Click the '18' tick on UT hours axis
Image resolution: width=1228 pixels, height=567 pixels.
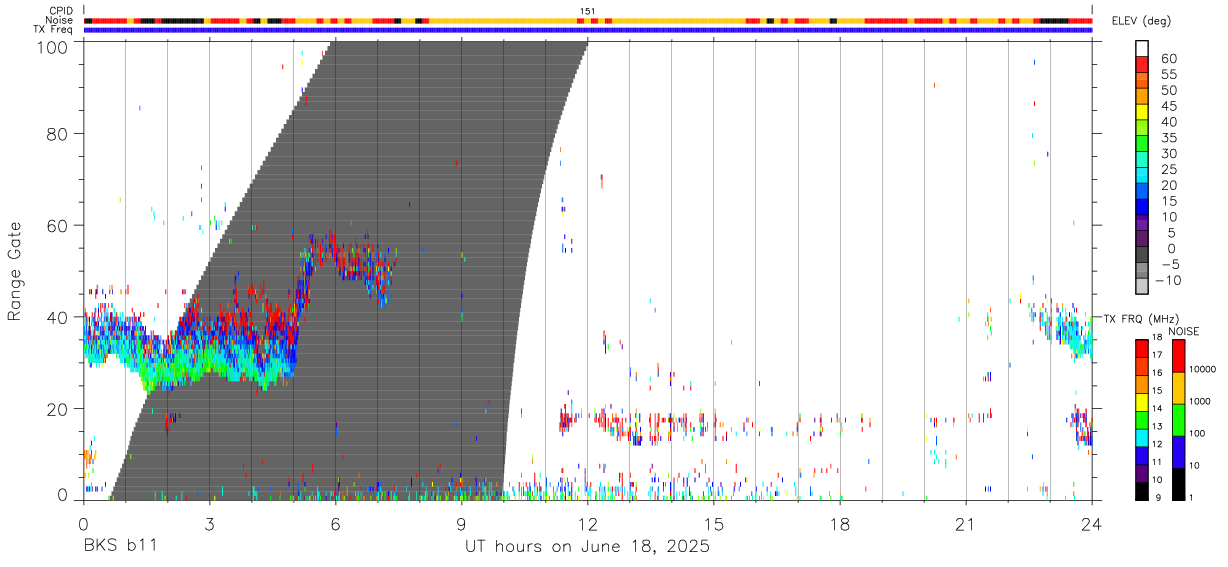coord(839,524)
